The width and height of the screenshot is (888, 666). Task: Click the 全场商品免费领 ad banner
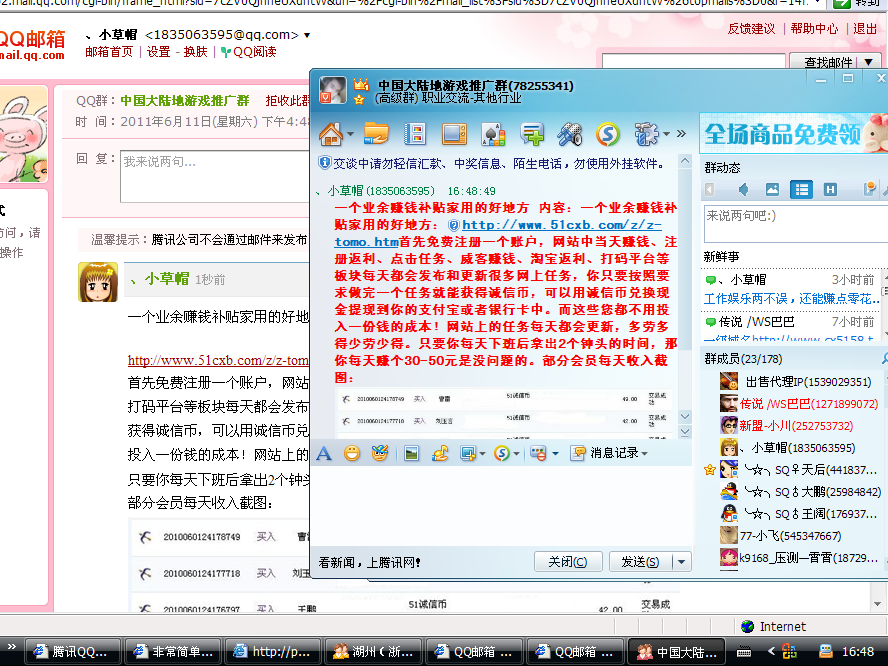coord(793,134)
